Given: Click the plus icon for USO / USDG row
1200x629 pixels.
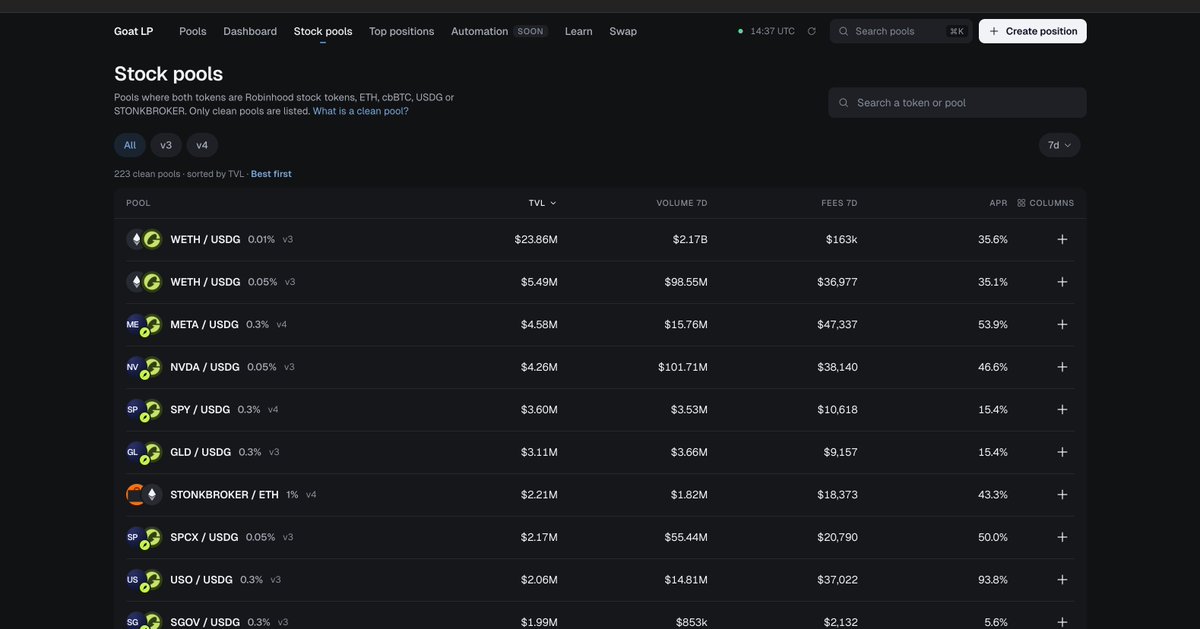Looking at the screenshot, I should click(x=1062, y=580).
